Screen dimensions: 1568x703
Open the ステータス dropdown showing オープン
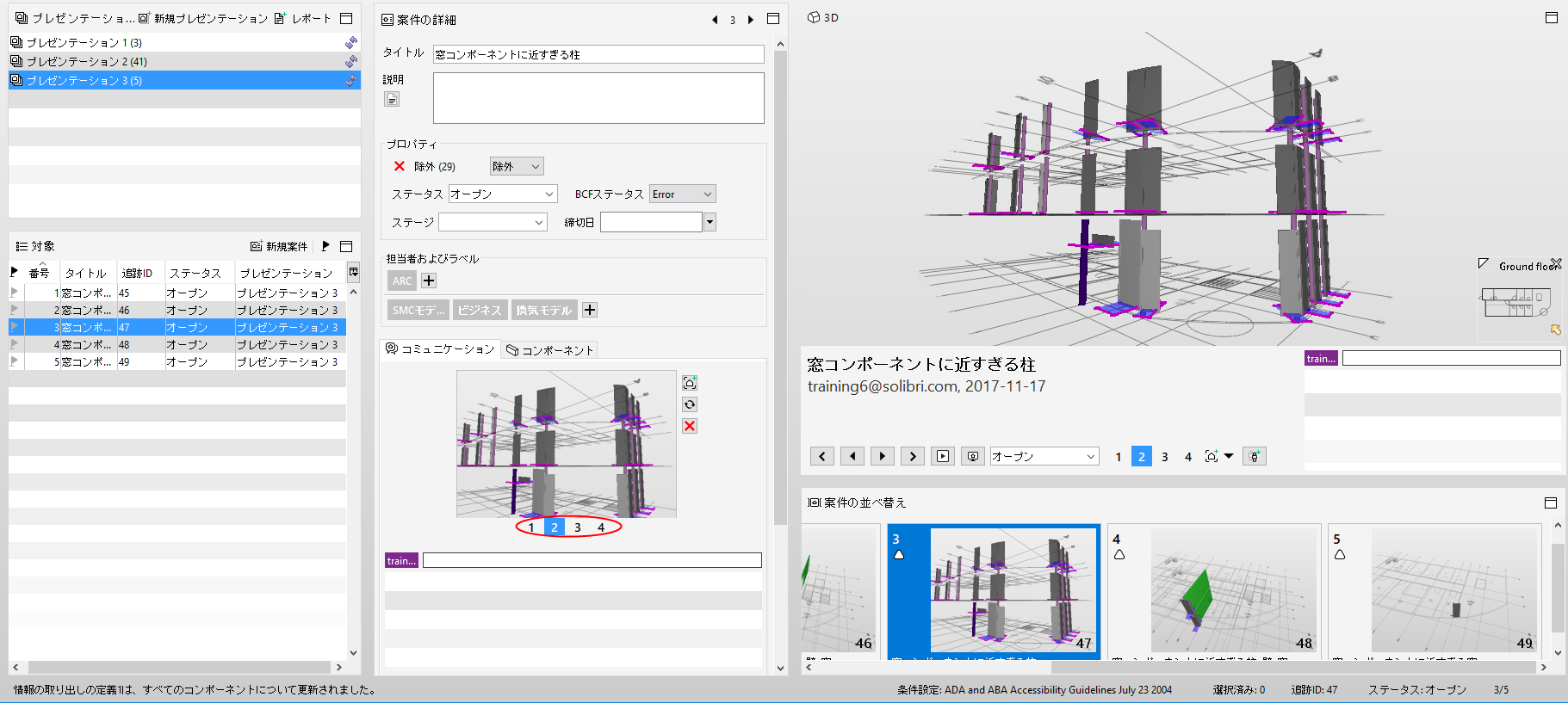click(x=503, y=194)
